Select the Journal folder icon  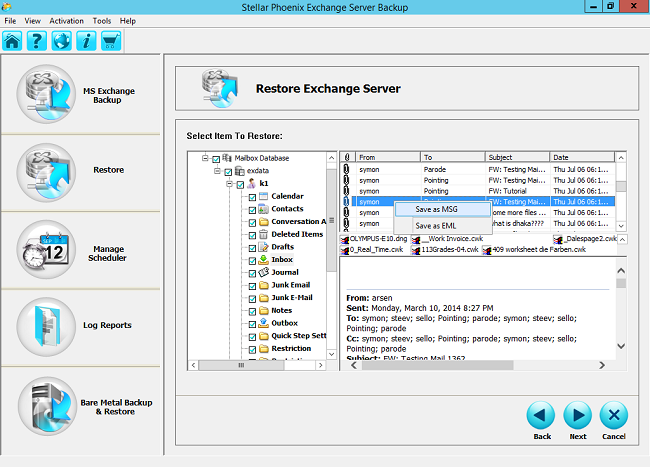pos(264,272)
